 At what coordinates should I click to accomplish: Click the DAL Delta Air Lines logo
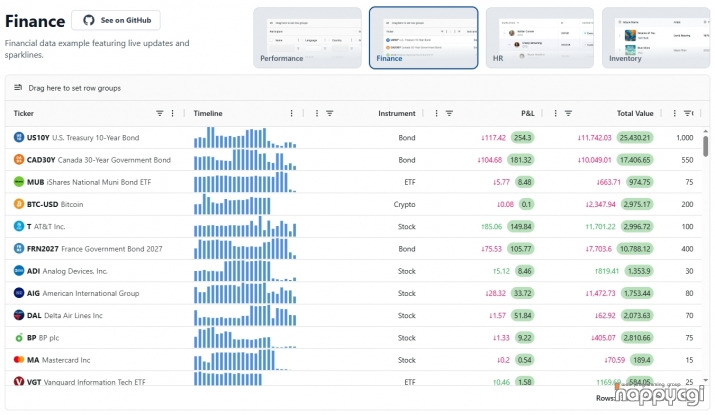pyautogui.click(x=19, y=315)
